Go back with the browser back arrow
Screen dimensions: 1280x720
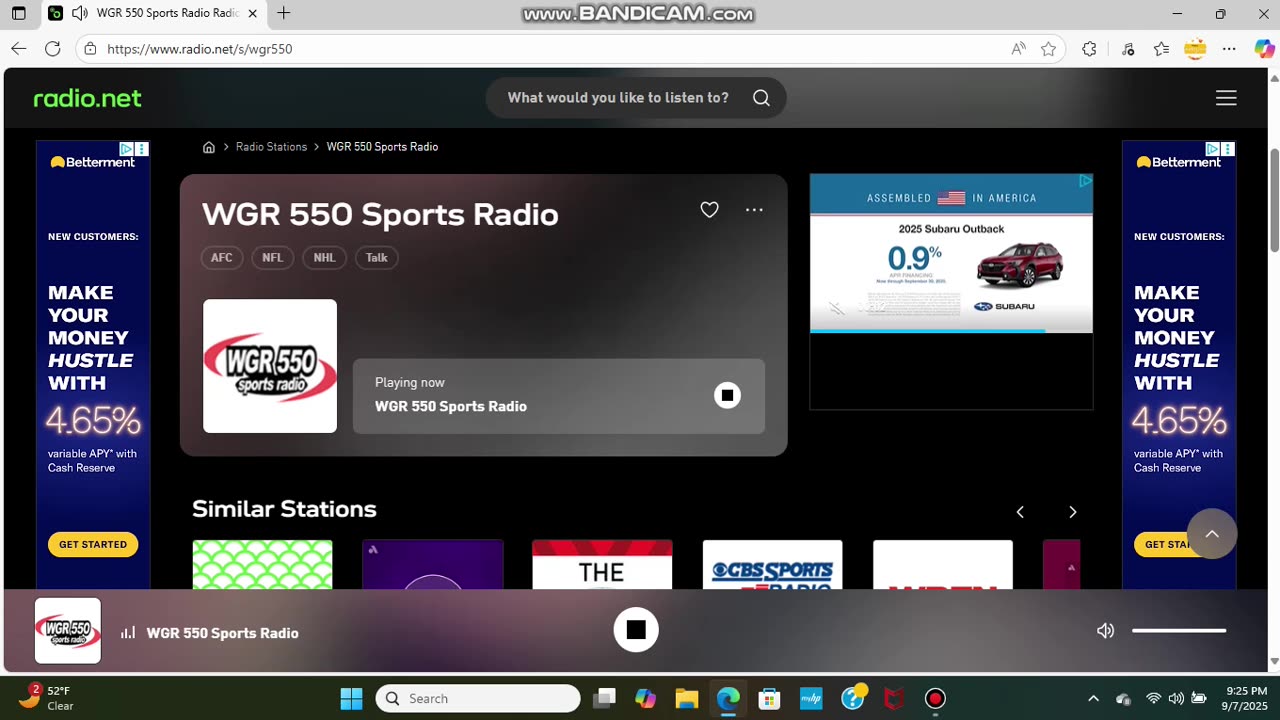tap(18, 49)
